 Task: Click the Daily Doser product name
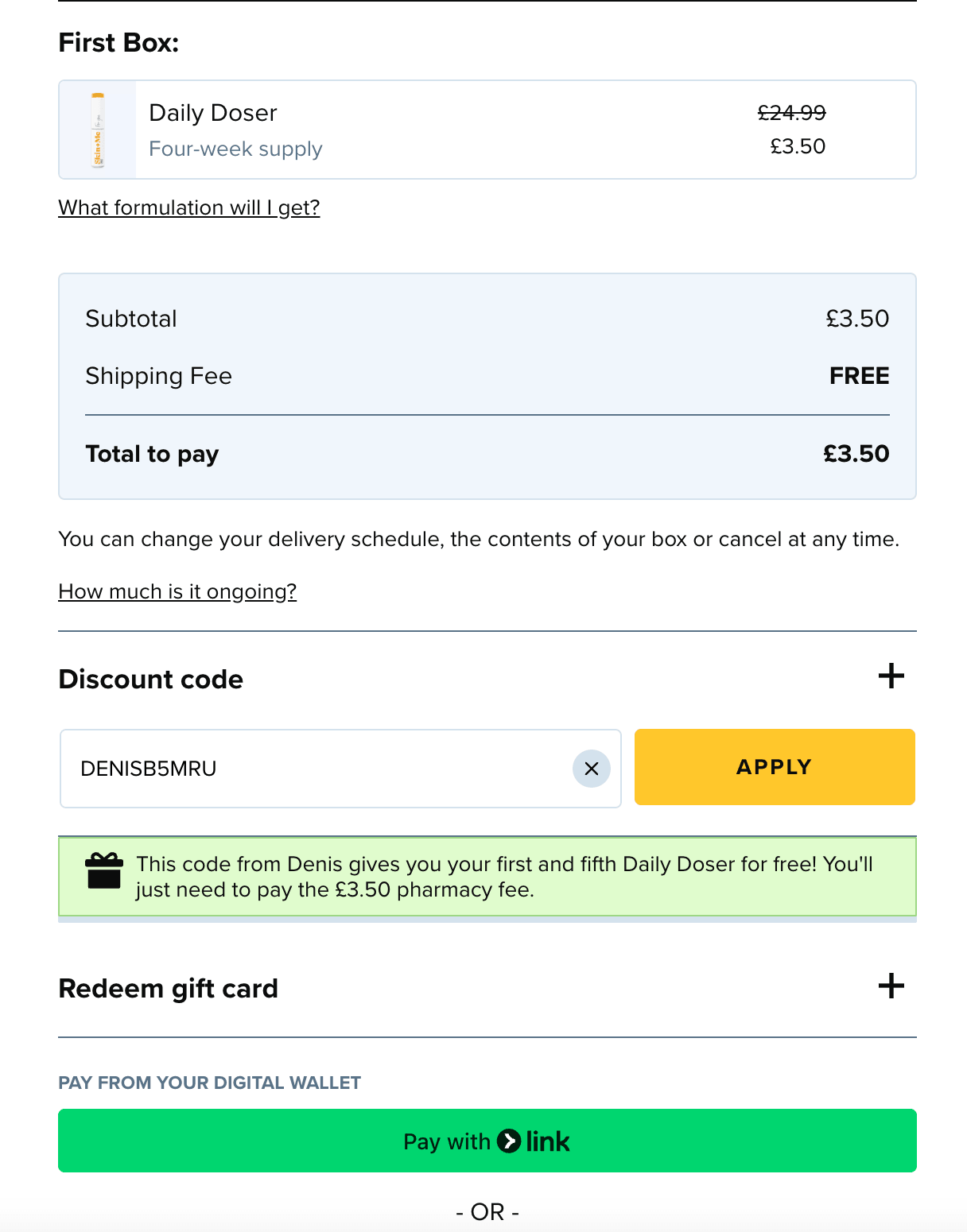tap(213, 113)
